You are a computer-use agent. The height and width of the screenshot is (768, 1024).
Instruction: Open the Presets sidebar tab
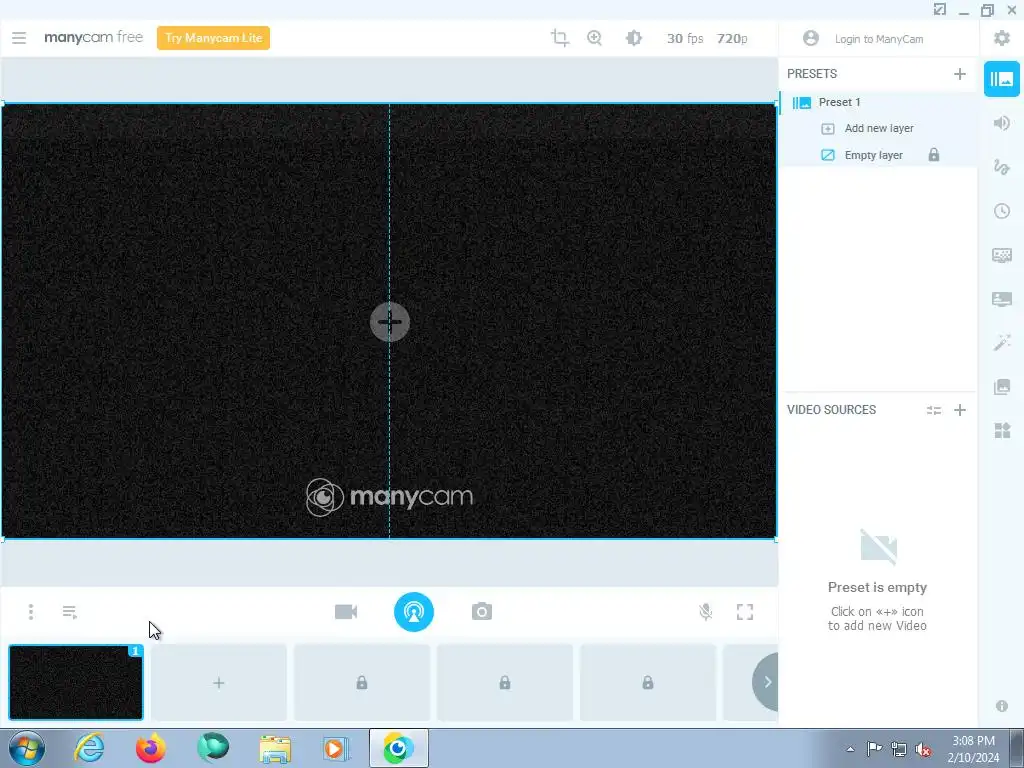(1002, 79)
